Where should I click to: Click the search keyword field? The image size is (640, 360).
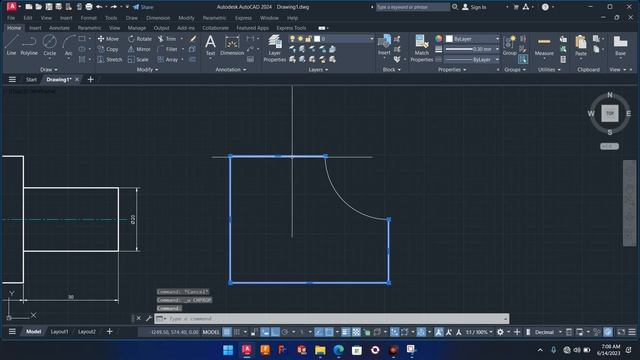coord(412,7)
